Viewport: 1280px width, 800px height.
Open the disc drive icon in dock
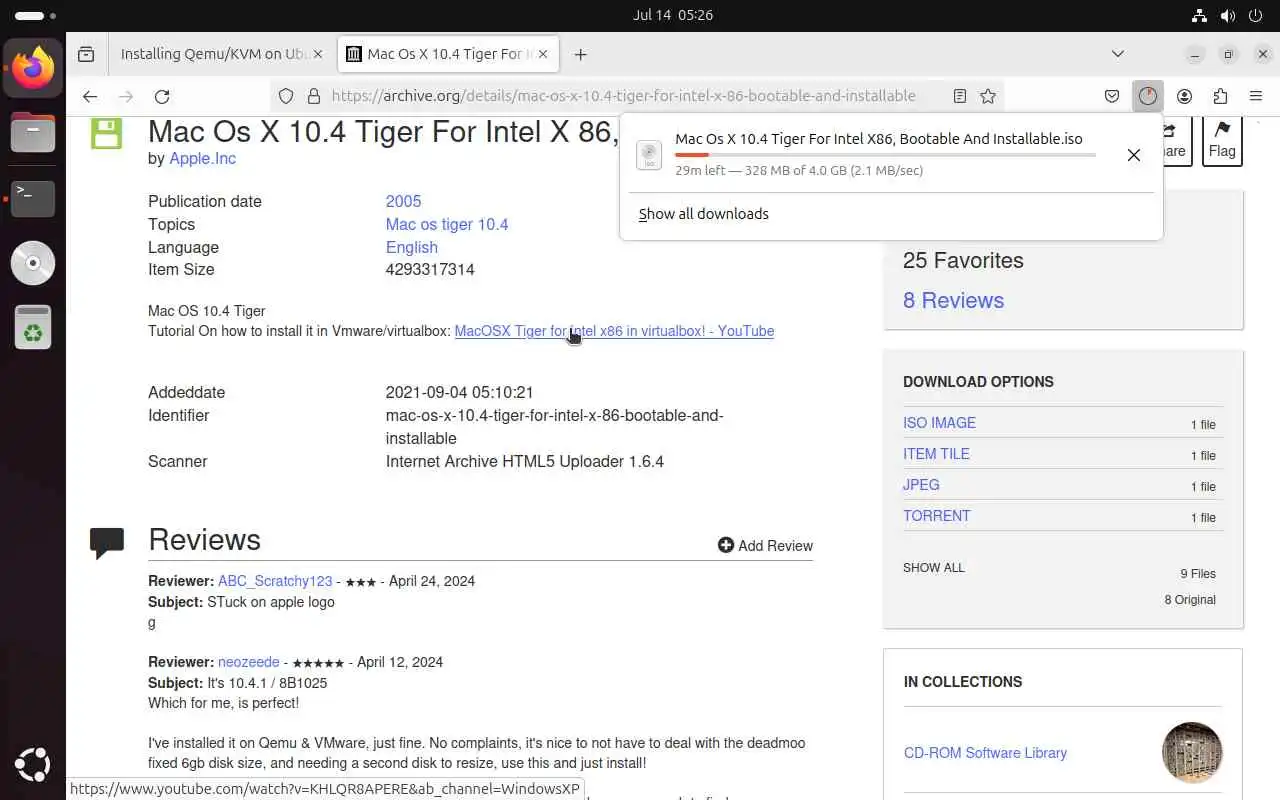tap(33, 263)
